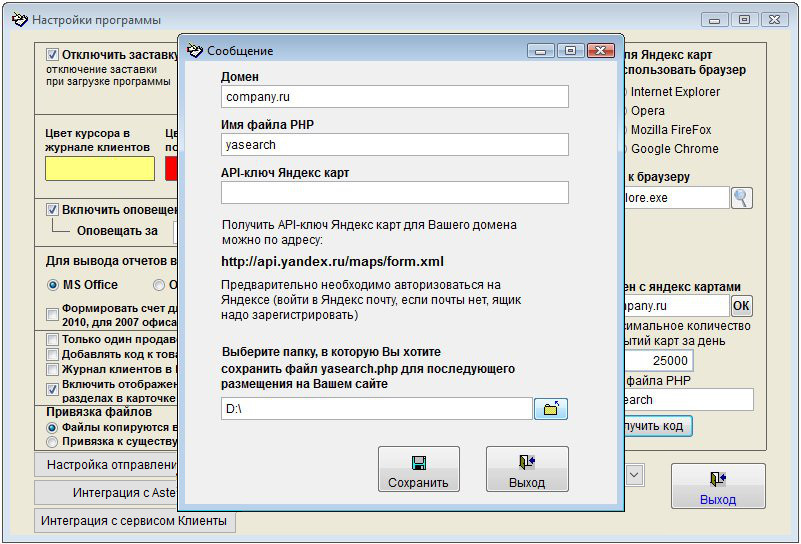Click the browser path field ending lore.exe

click(676, 198)
